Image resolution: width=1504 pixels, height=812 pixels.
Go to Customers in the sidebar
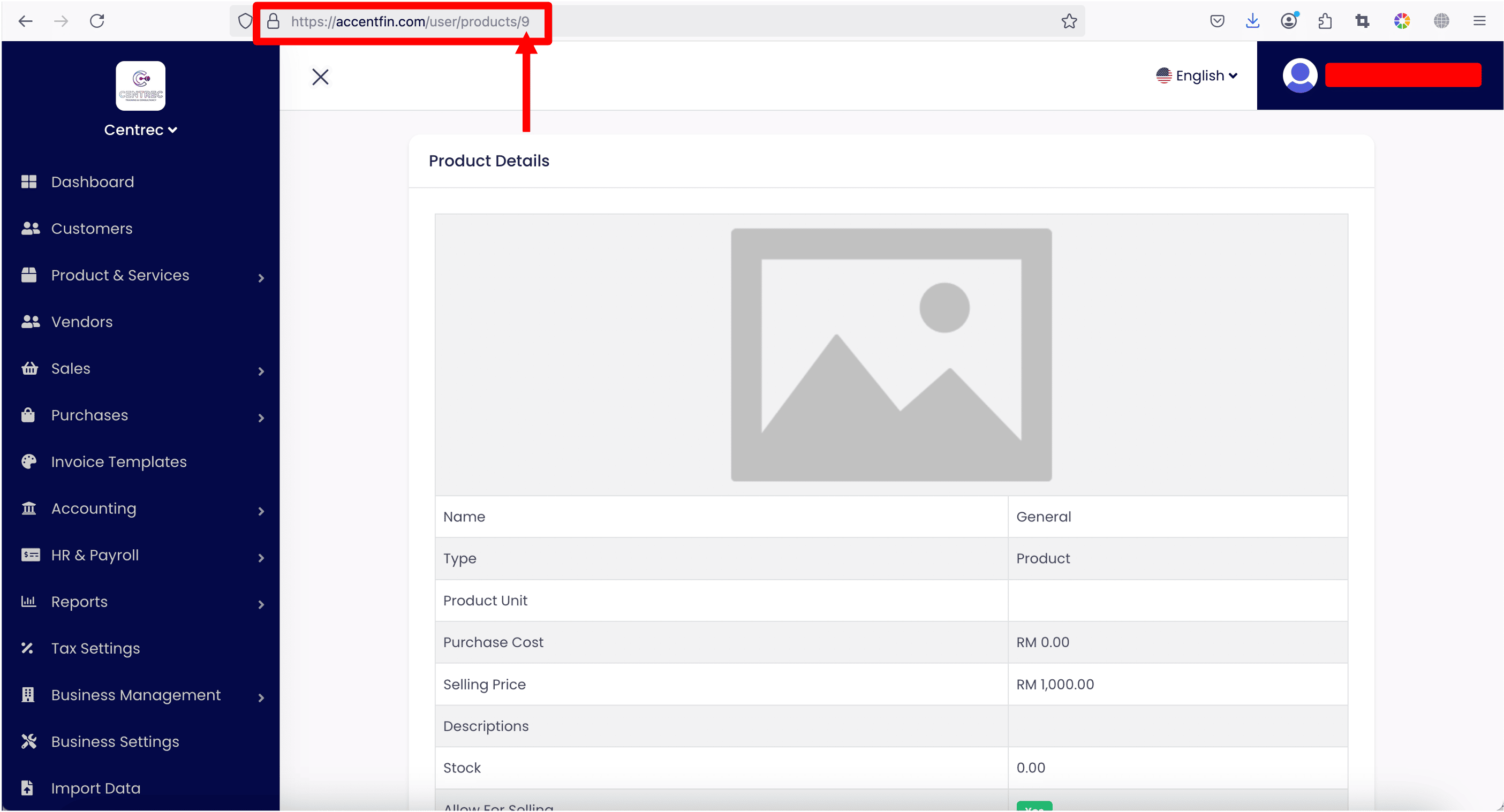click(92, 228)
